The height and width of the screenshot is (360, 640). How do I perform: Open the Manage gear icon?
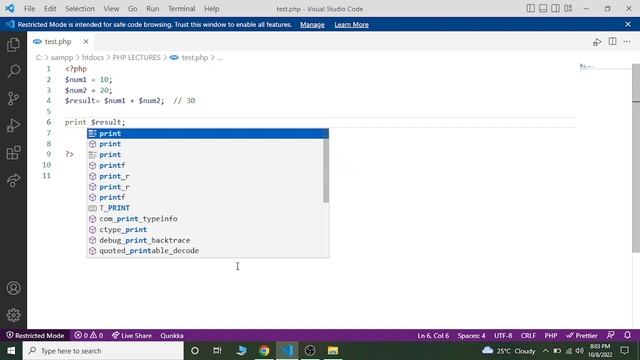13,315
